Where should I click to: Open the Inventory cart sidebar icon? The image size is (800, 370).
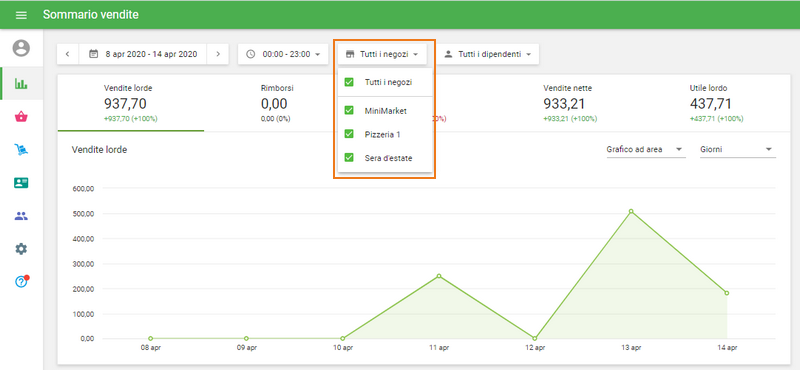click(21, 150)
